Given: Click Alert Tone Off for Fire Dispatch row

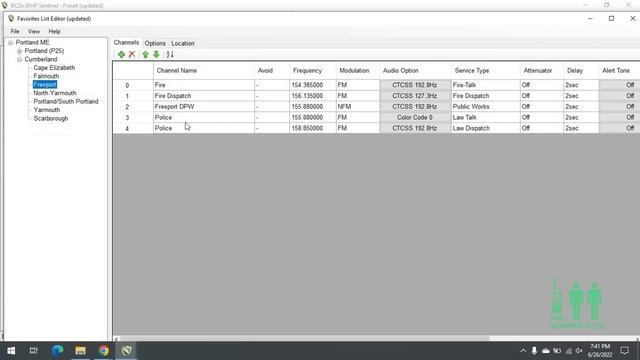Looking at the screenshot, I should click(620, 96).
